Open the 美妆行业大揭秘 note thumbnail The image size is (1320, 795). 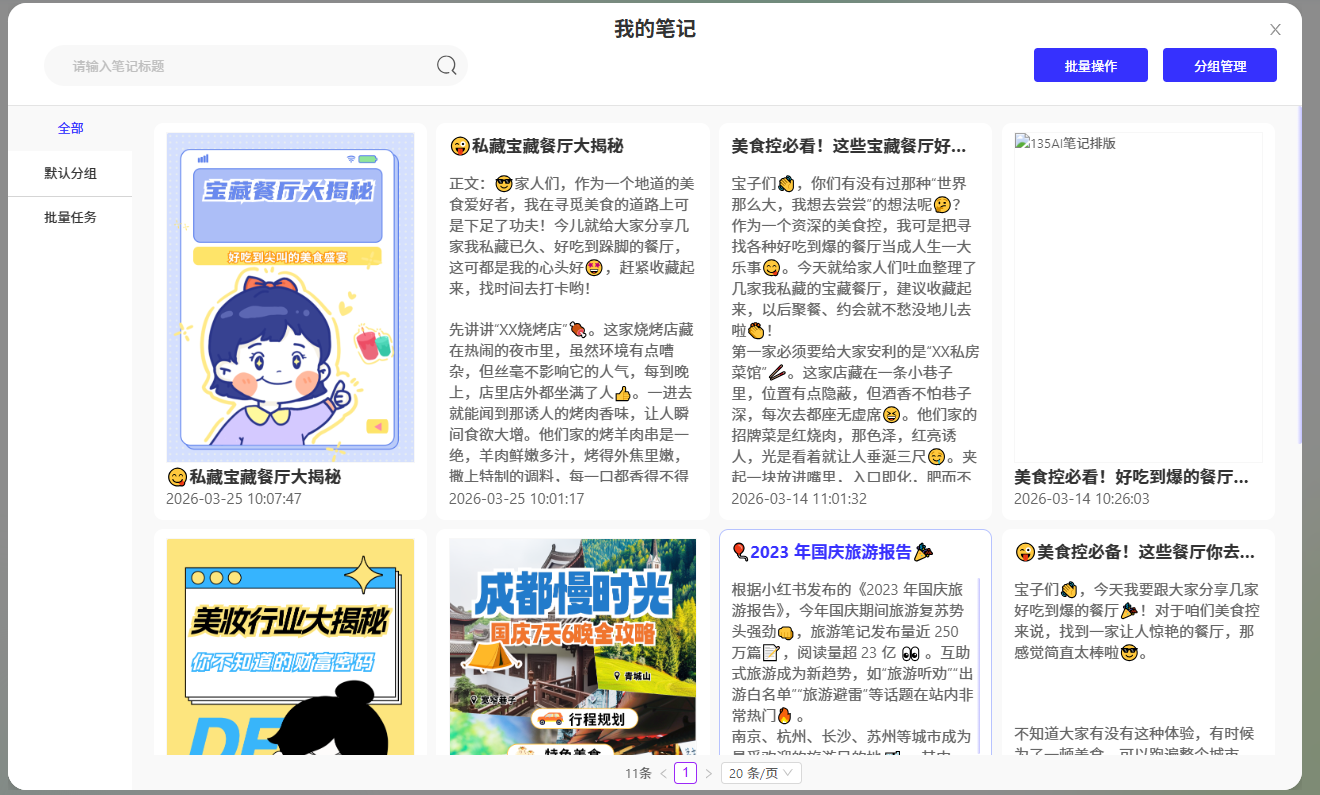[290, 647]
